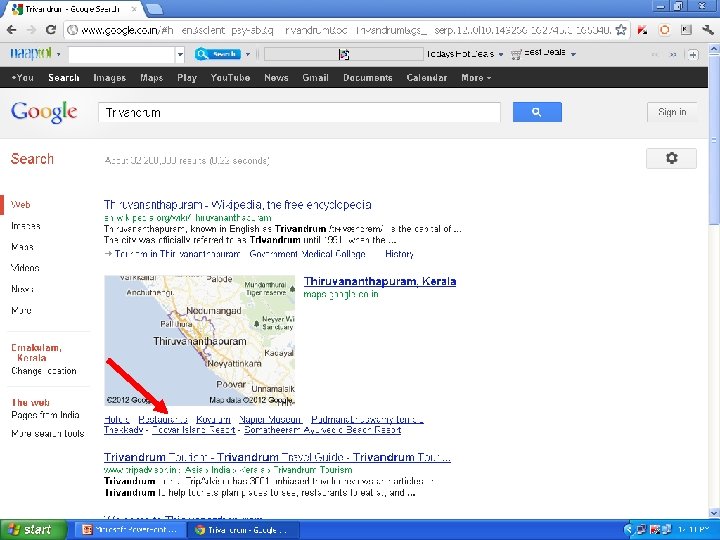
Task: Click the Thiruvananthapuram map thumbnail
Action: [x=199, y=340]
